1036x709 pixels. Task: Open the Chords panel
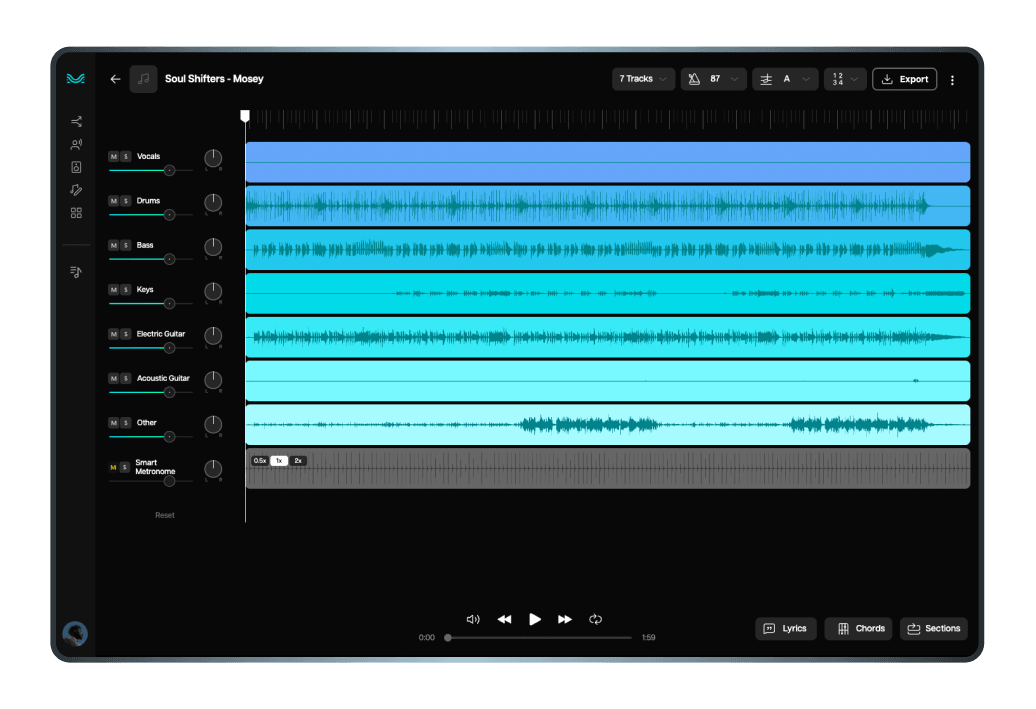[858, 628]
